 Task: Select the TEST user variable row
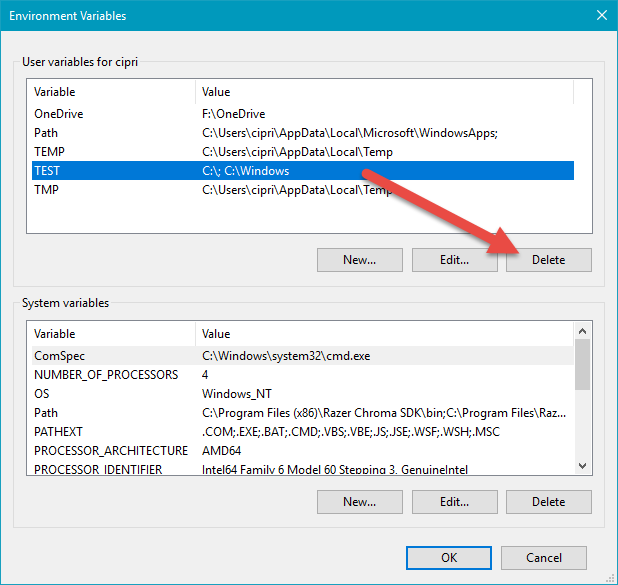pos(303,171)
